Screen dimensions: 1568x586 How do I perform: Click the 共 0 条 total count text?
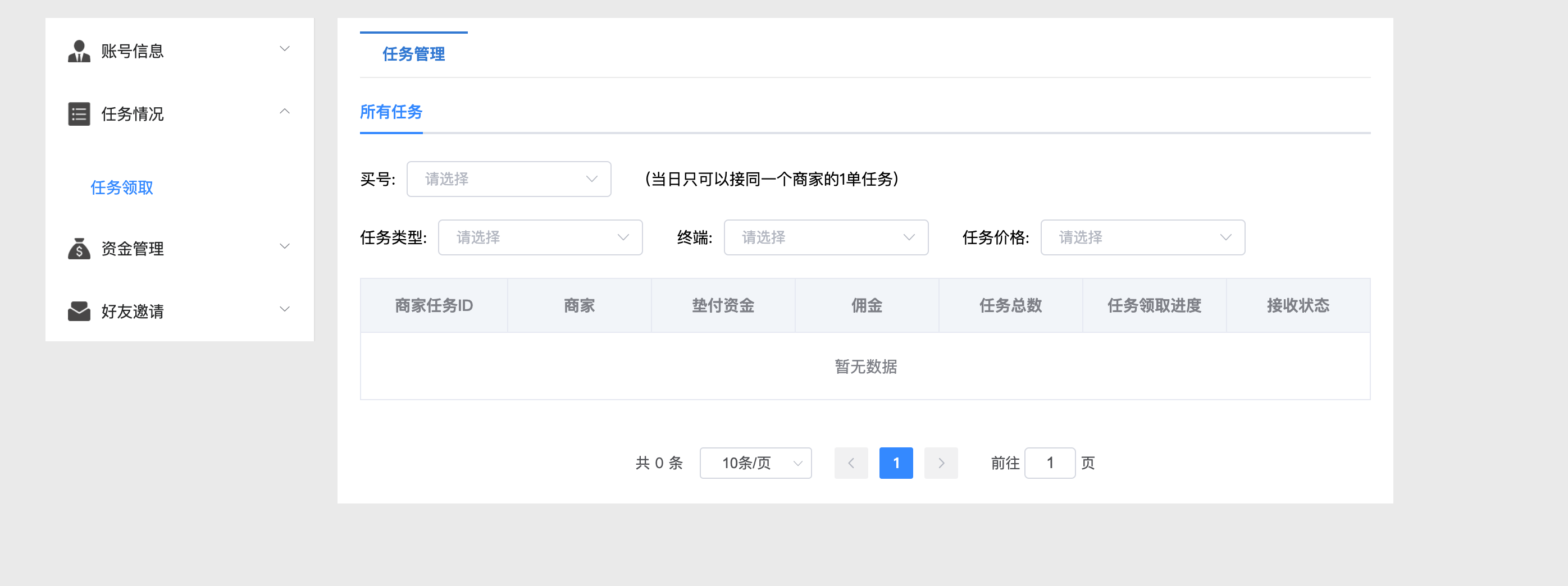659,463
